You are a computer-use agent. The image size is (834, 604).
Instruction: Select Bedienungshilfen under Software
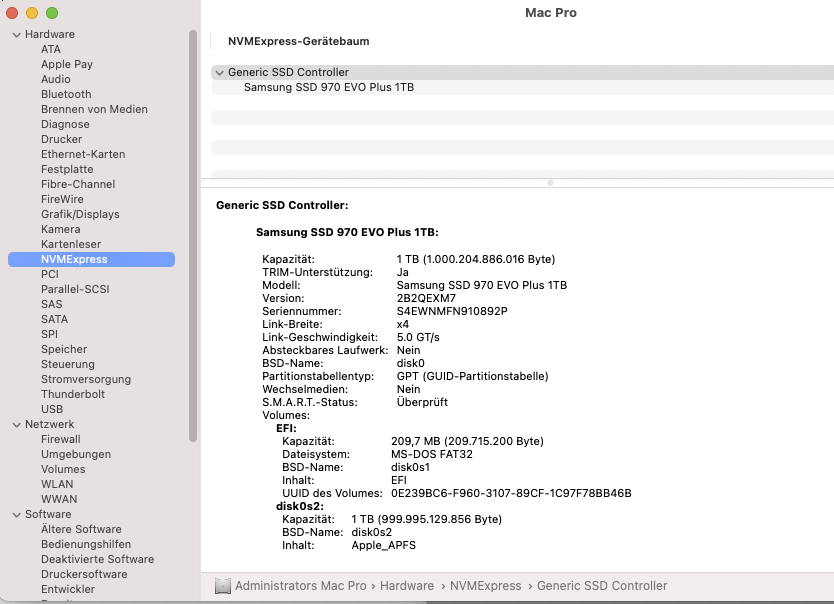pyautogui.click(x=86, y=544)
